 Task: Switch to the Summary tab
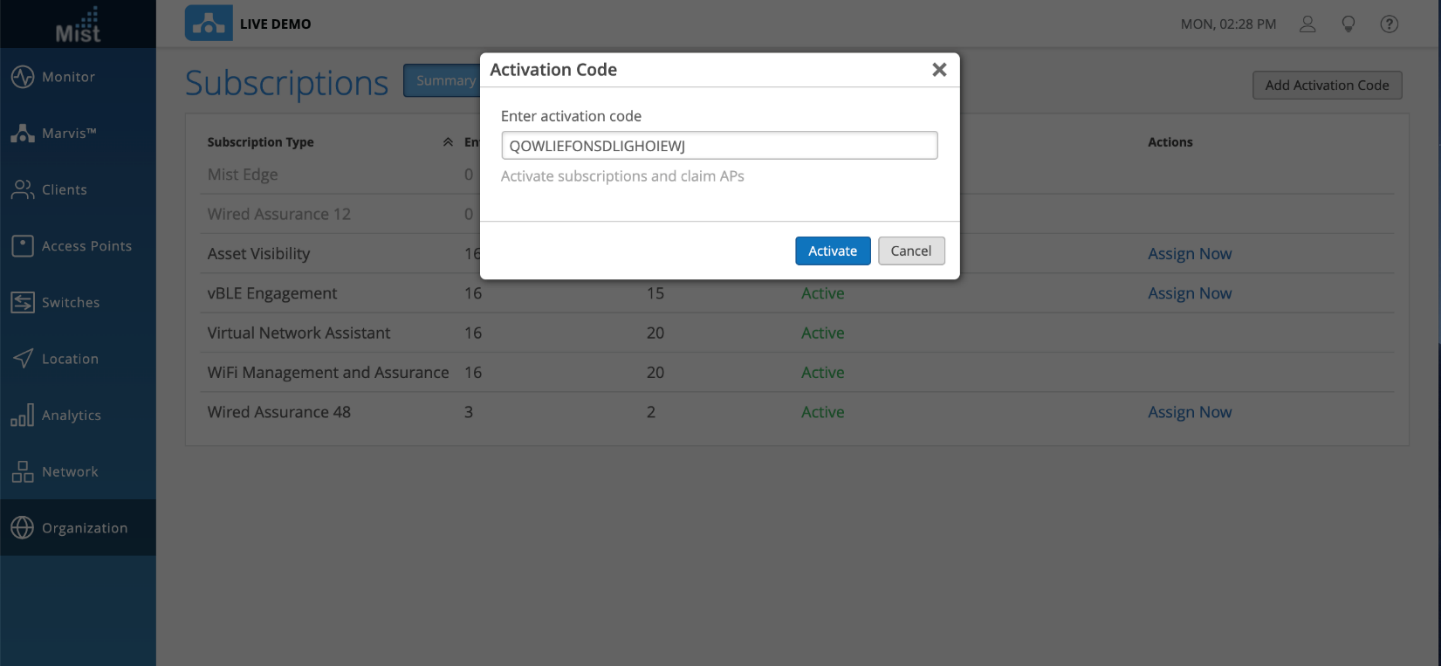pos(443,81)
